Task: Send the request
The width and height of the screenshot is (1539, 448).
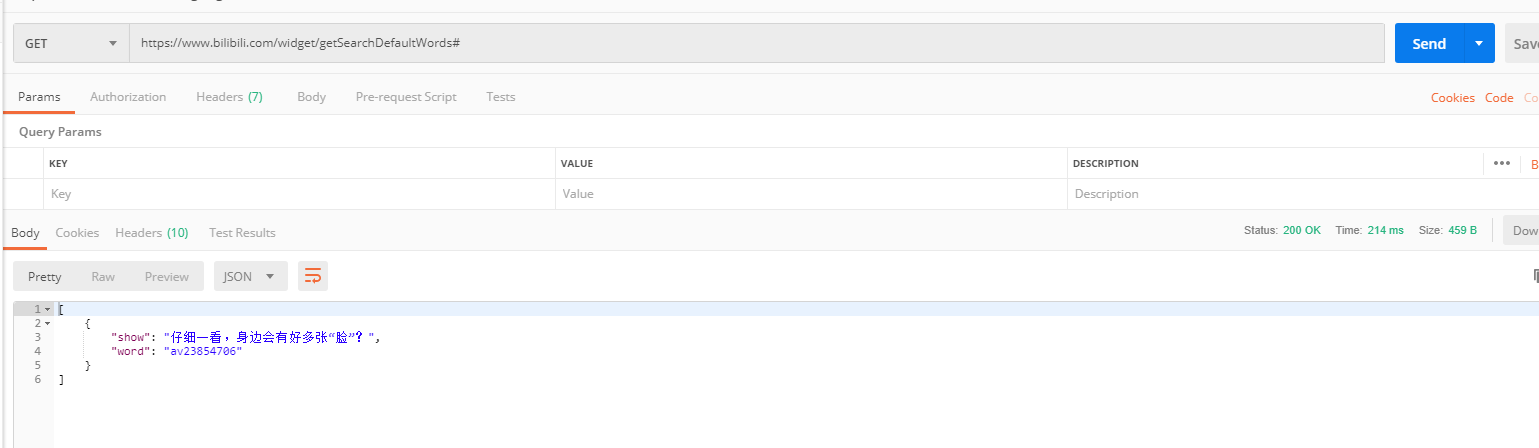Action: (1429, 43)
